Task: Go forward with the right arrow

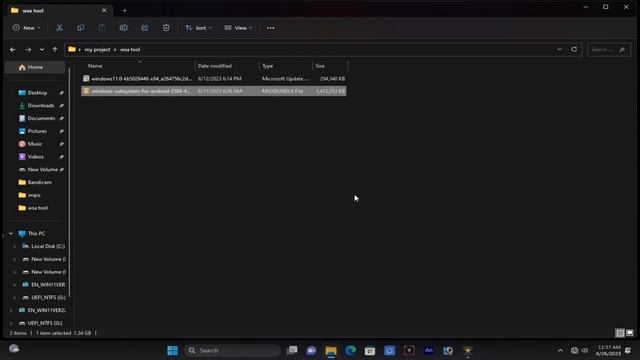Action: click(x=28, y=49)
